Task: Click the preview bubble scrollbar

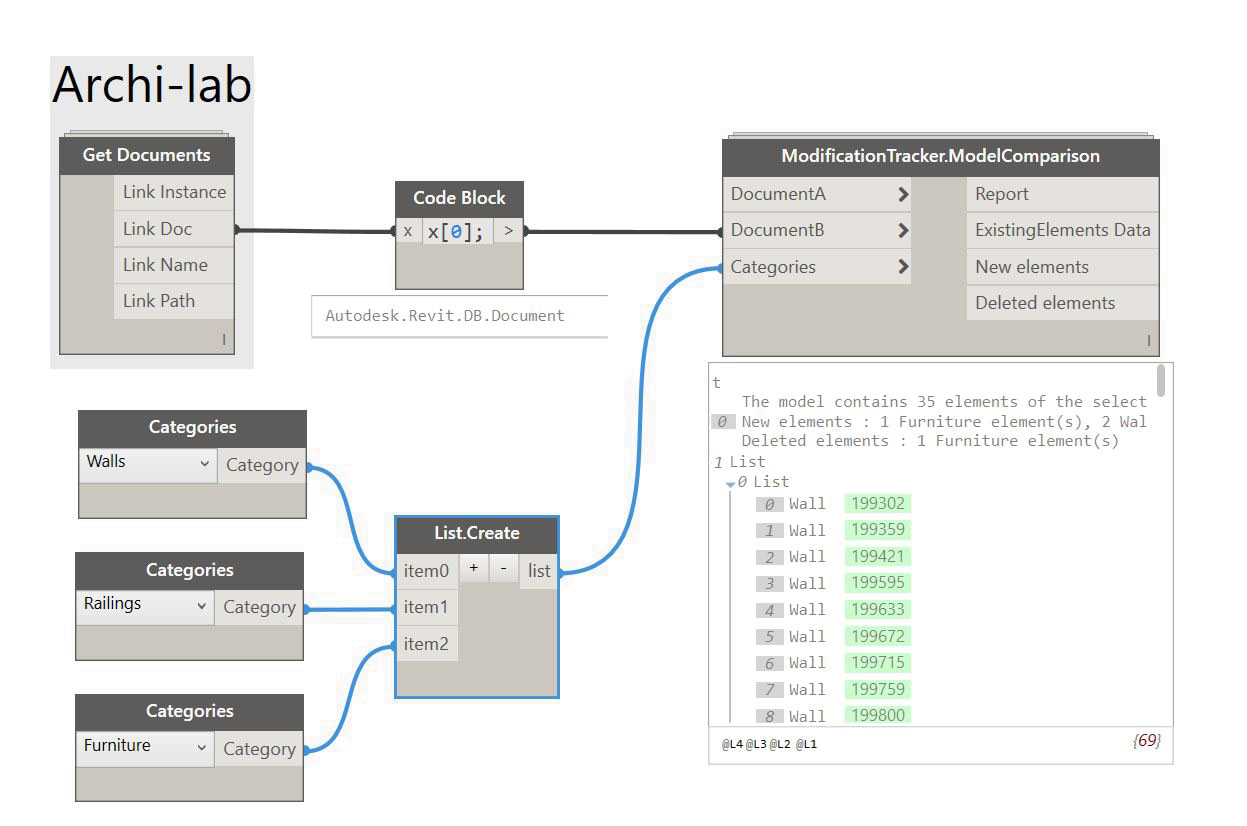Action: 1160,381
